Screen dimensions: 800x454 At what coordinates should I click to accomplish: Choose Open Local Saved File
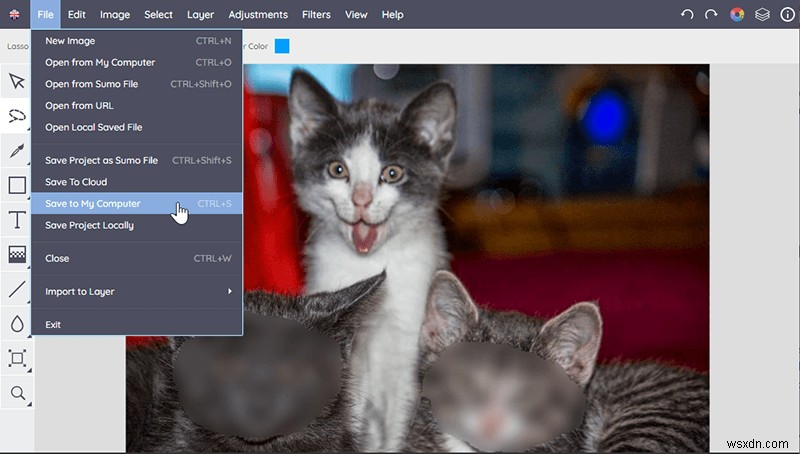pyautogui.click(x=137, y=128)
